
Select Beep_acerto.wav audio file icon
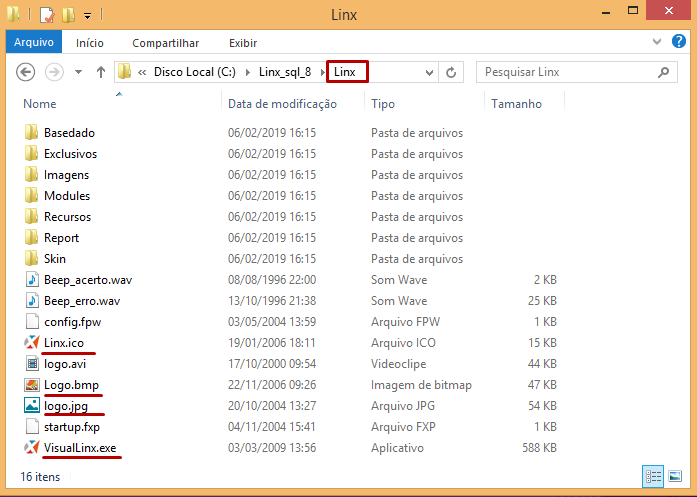coord(32,280)
